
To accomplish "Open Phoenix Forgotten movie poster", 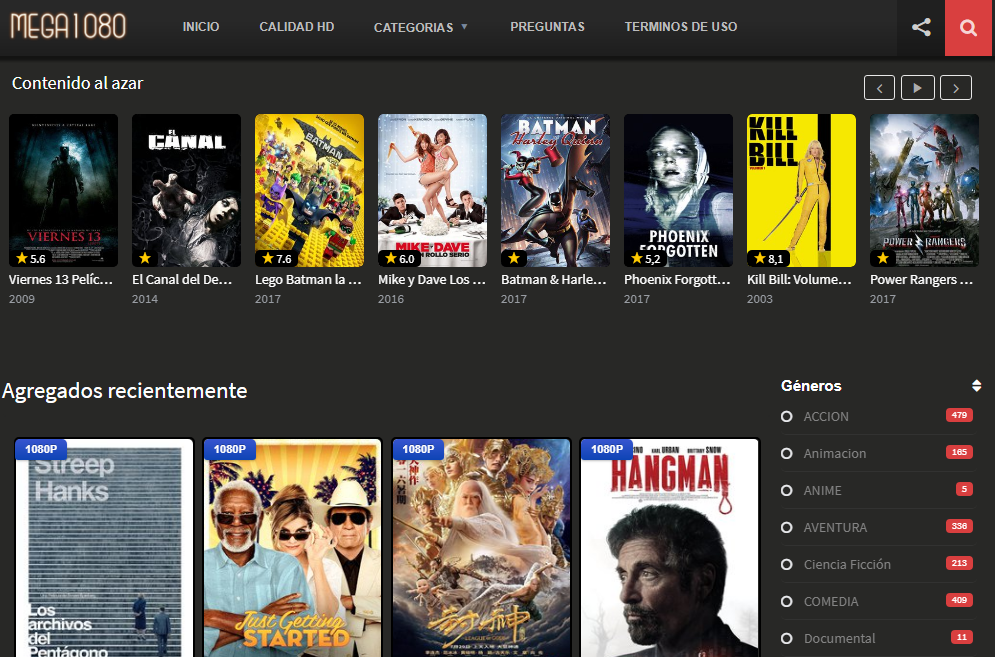I will click(679, 190).
